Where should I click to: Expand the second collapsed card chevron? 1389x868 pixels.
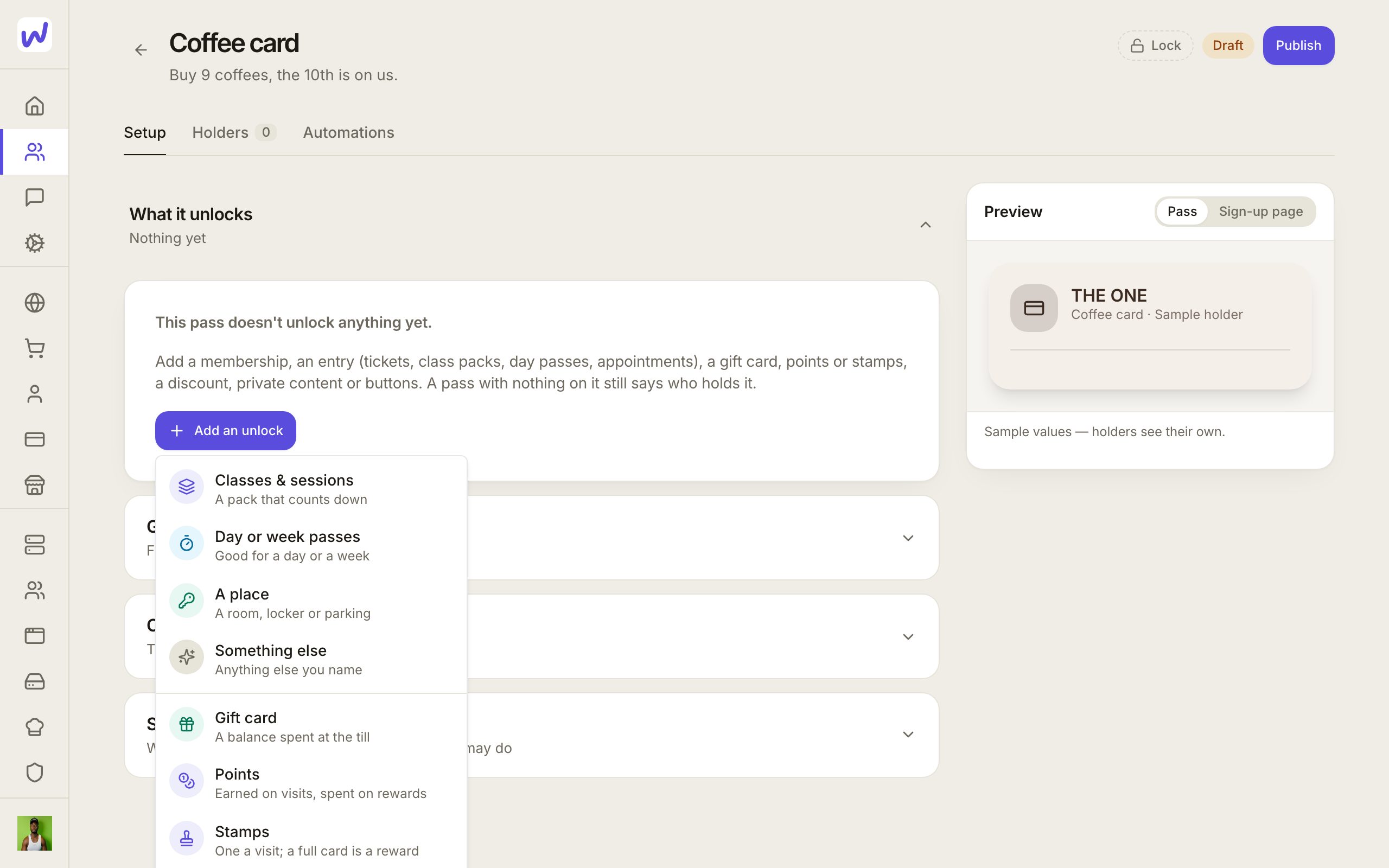point(908,637)
